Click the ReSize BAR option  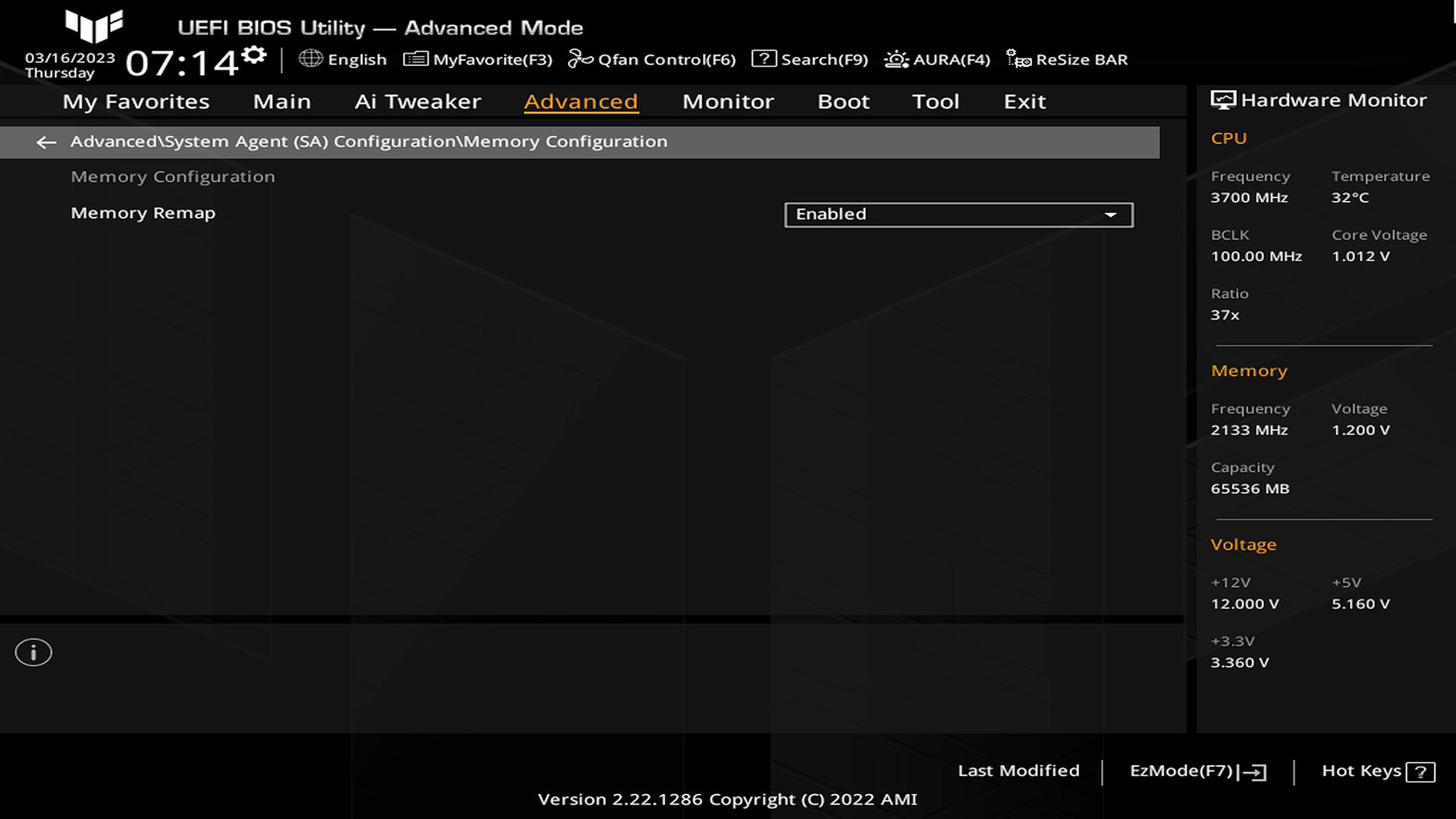click(1067, 59)
